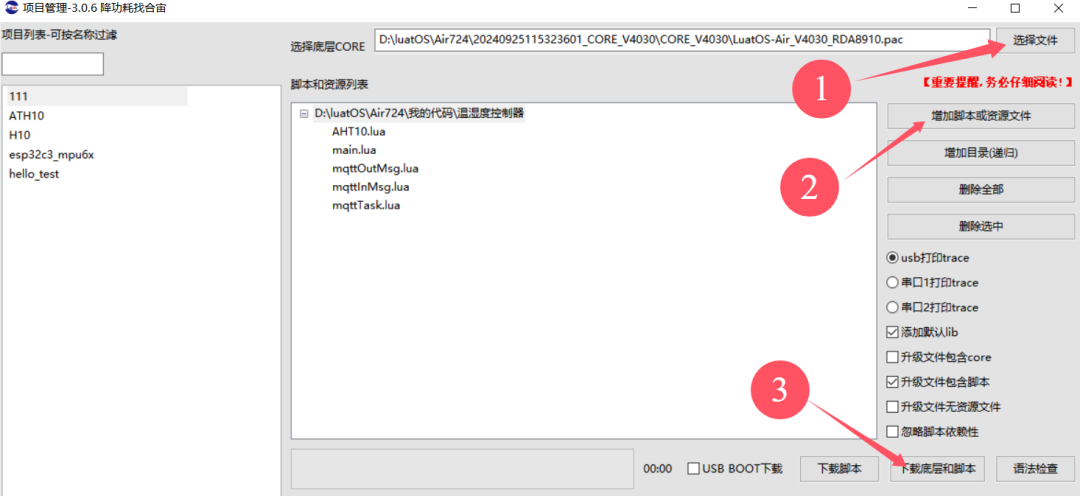The height and width of the screenshot is (496, 1080).
Task: Focus the project name filter field
Action: (x=53, y=64)
